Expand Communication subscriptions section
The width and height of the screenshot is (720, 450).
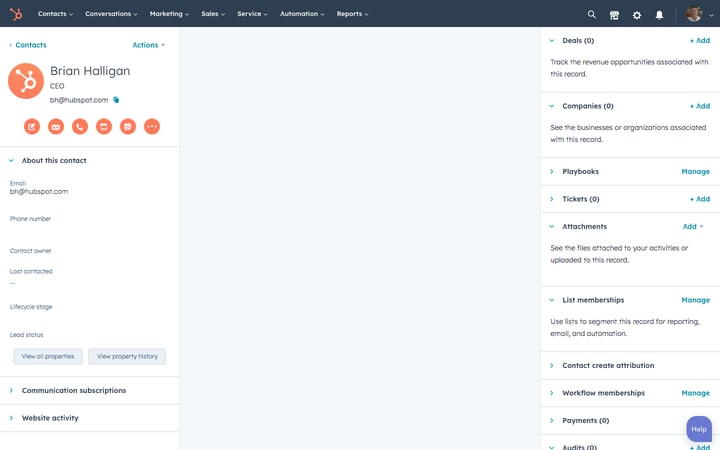point(11,391)
